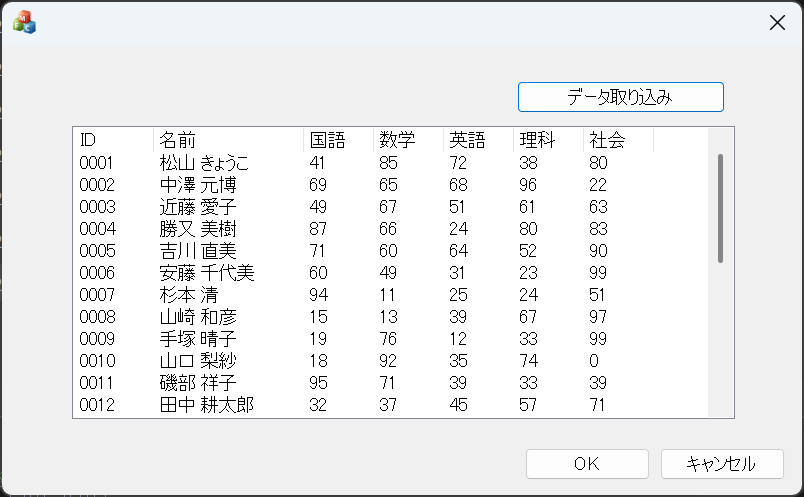804x497 pixels.
Task: Cancel with the キャンセル button
Action: coord(721,464)
